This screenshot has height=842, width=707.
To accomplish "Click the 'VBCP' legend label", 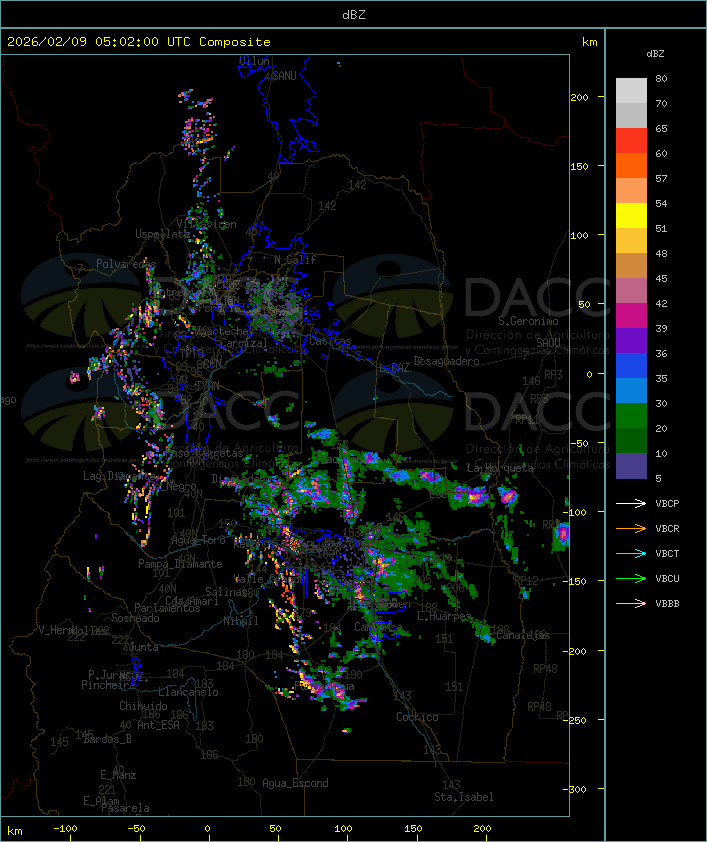I will click(x=667, y=503).
